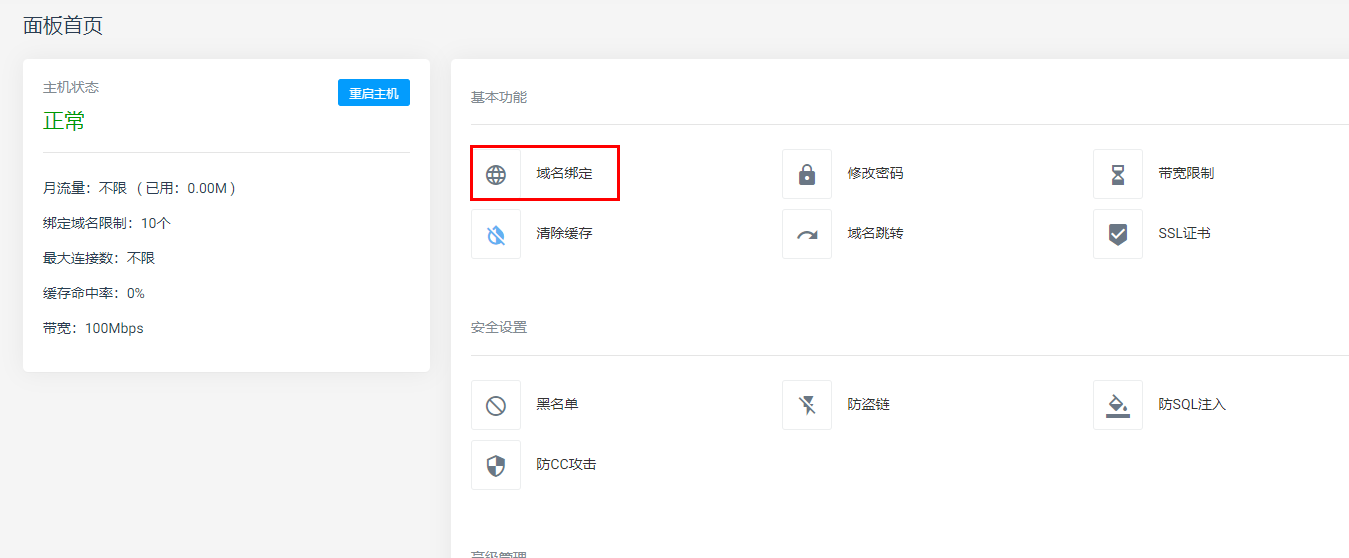The width and height of the screenshot is (1349, 558).
Task: Choose the 清除缓存 text label
Action: click(564, 233)
